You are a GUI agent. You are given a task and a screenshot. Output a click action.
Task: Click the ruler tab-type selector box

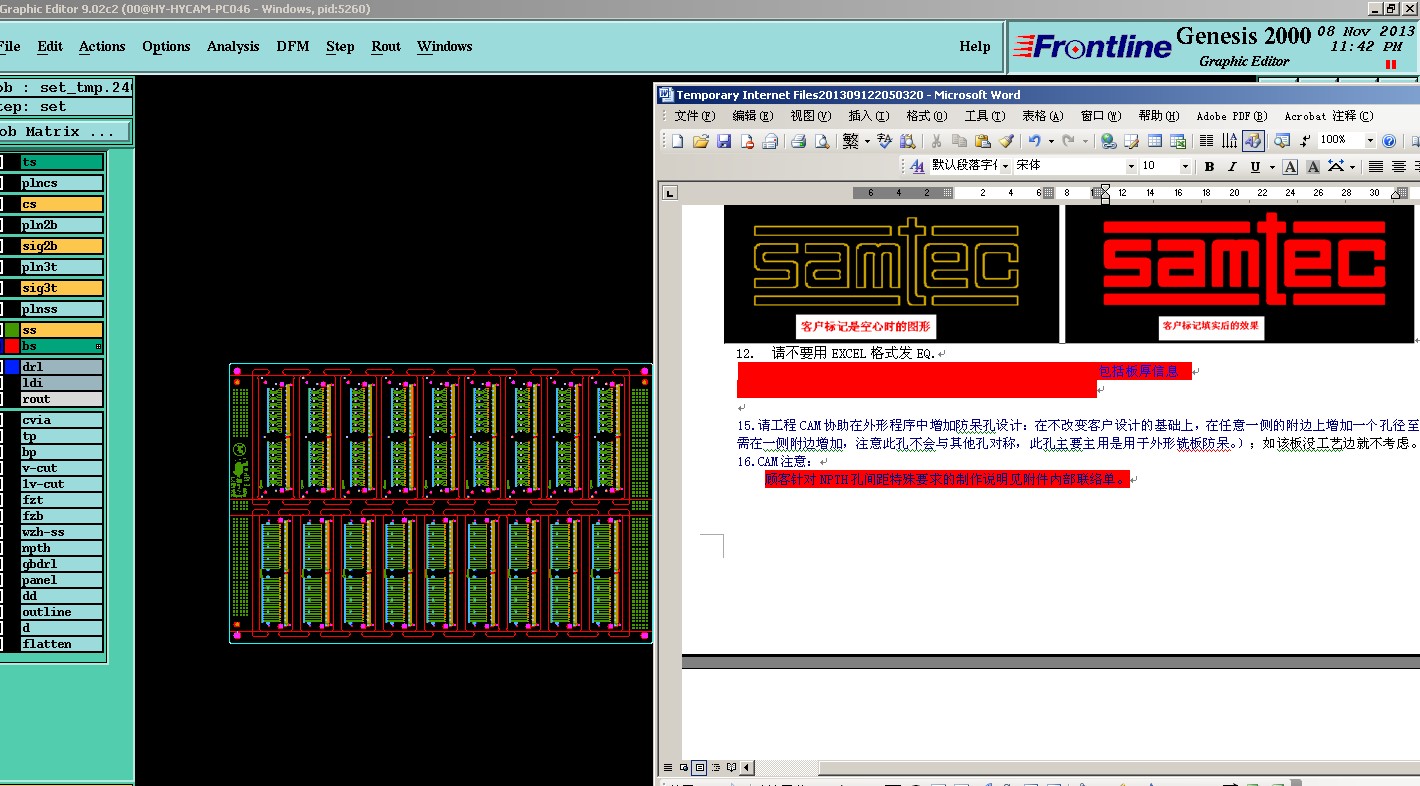tap(670, 193)
